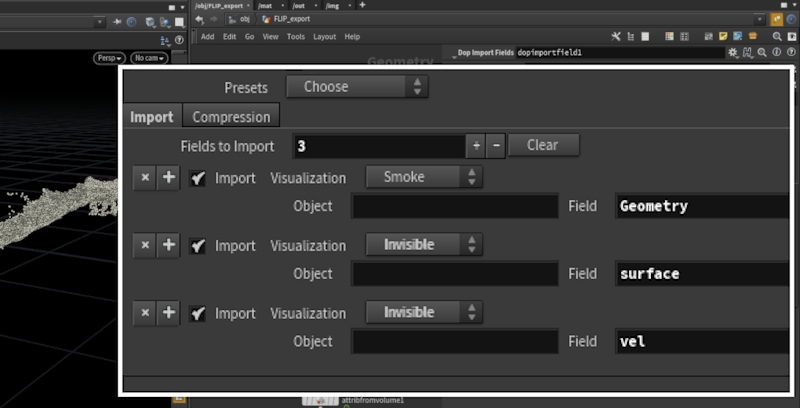Select the /mat network tab
Screen dimensions: 800x408
[264, 5]
